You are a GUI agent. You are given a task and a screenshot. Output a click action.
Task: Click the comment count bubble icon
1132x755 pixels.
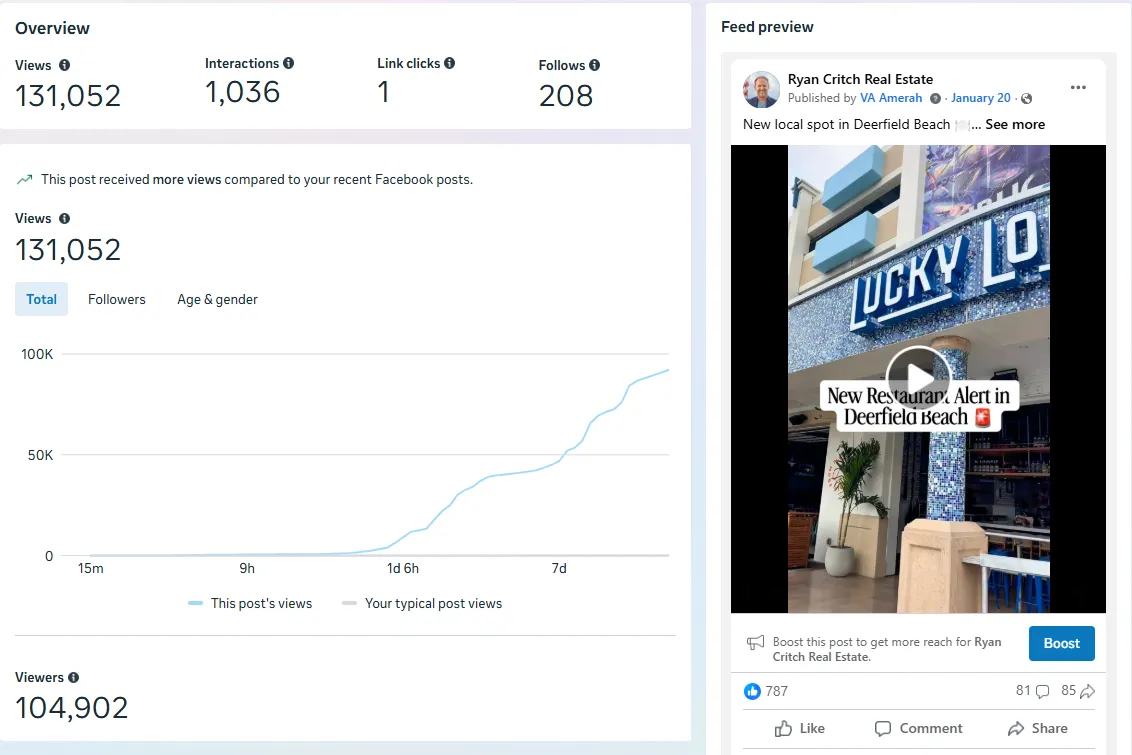(1042, 691)
